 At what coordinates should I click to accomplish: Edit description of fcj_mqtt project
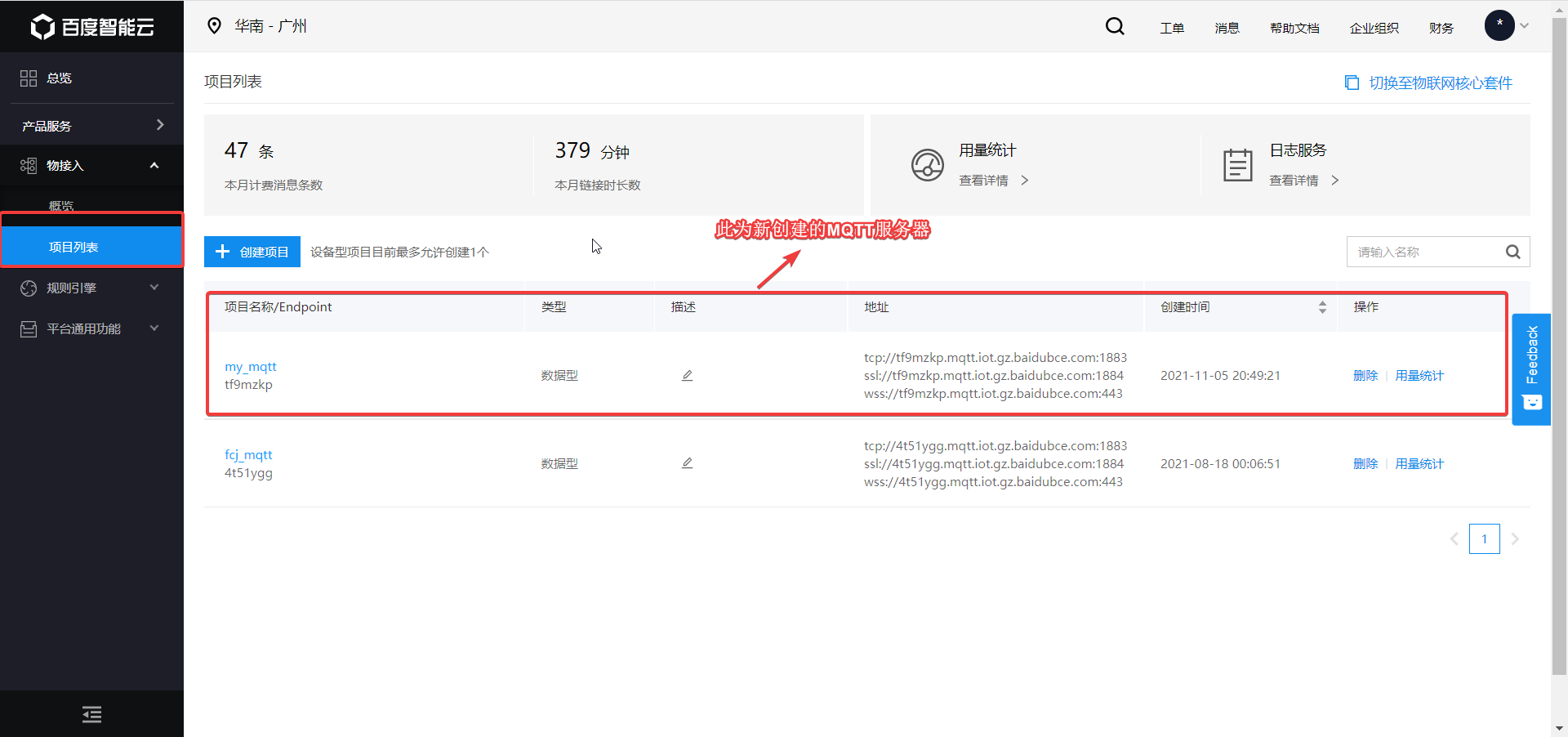(687, 463)
